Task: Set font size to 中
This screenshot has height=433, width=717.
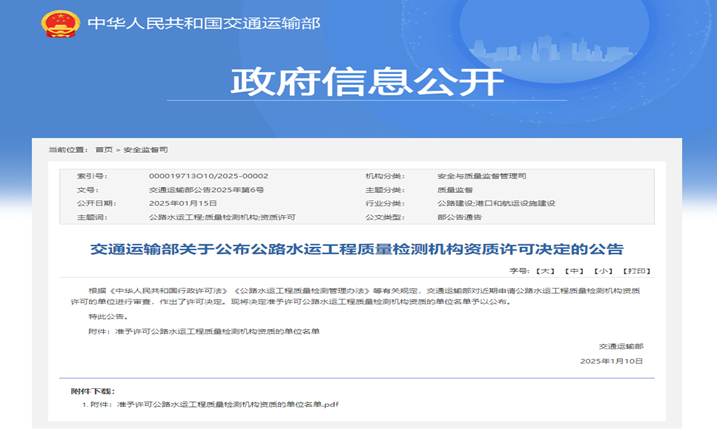Action: click(x=574, y=271)
